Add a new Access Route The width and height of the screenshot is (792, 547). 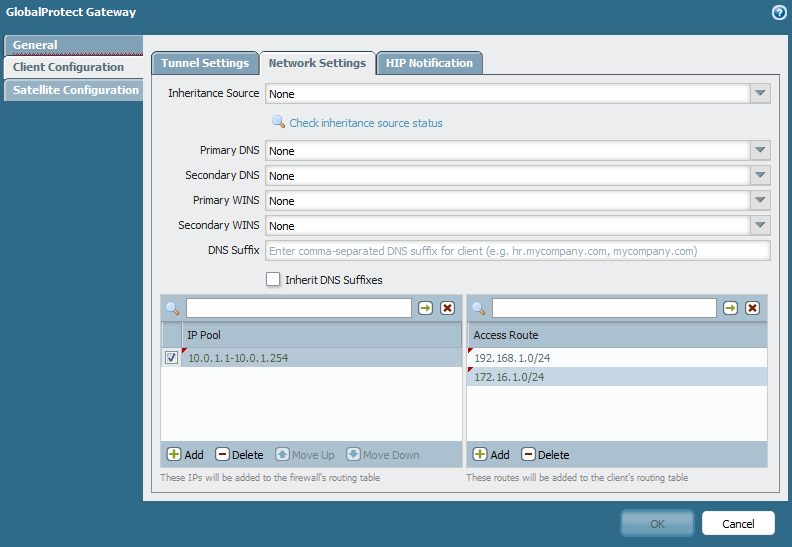coord(491,455)
